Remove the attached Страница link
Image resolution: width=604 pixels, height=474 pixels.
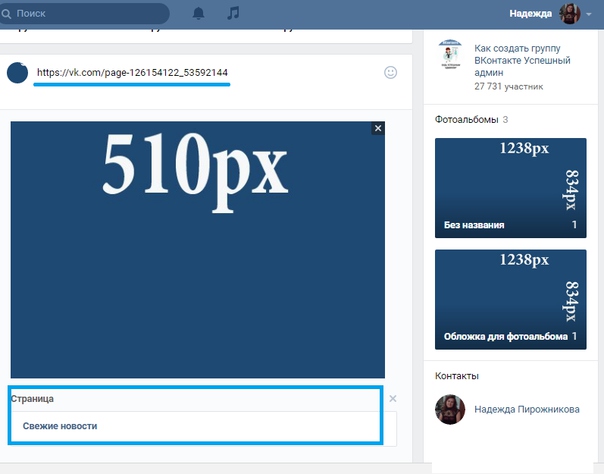click(x=393, y=399)
